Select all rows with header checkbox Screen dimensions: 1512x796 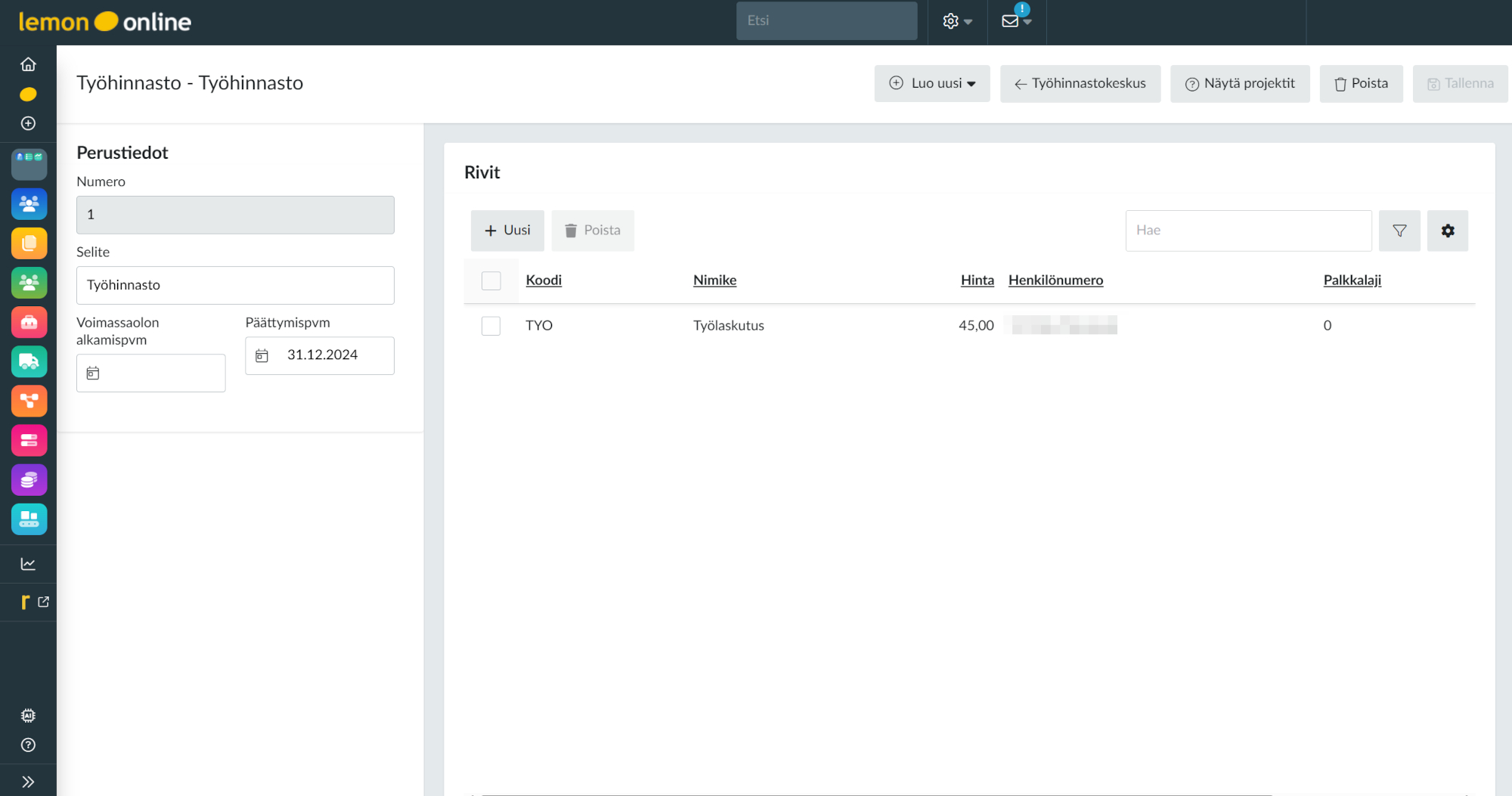tap(491, 280)
